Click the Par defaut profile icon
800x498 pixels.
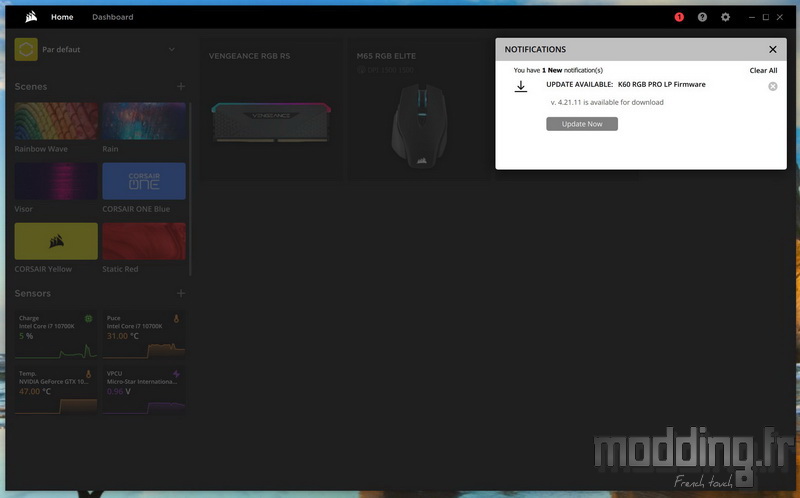[26, 49]
